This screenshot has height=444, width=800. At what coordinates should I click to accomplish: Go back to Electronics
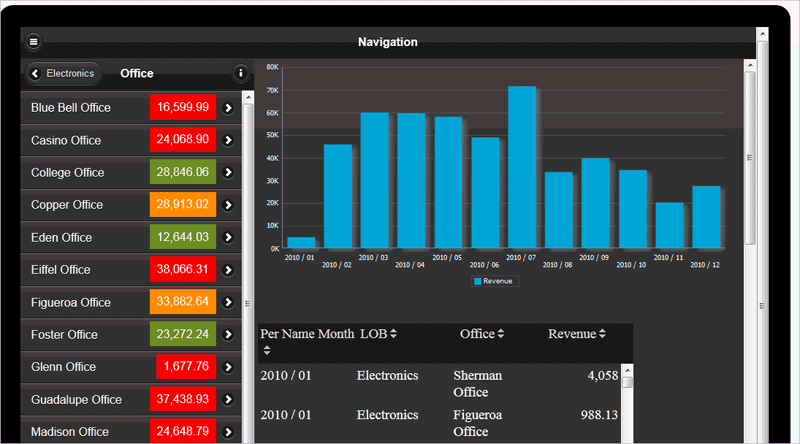[x=65, y=73]
